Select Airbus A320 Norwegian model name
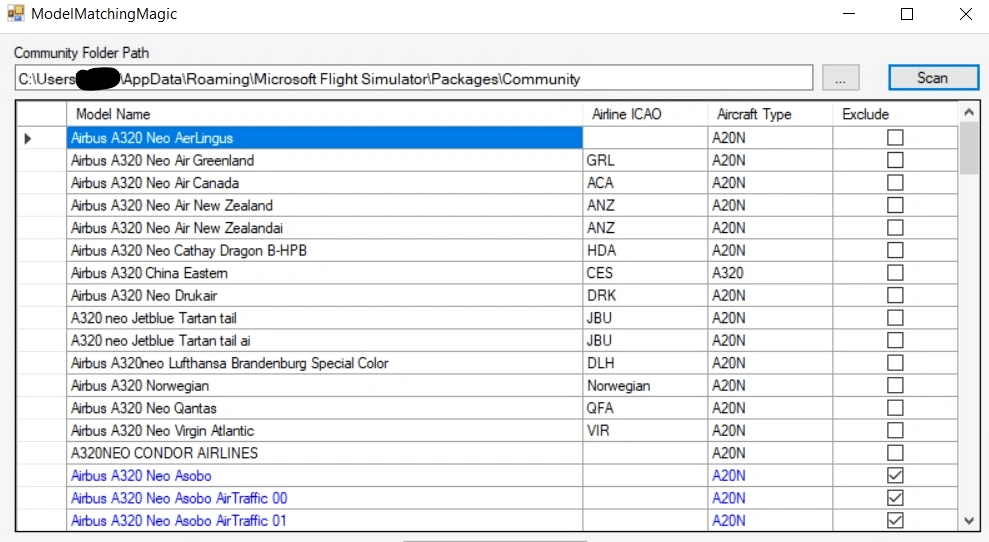Image resolution: width=989 pixels, height=542 pixels. [324, 386]
